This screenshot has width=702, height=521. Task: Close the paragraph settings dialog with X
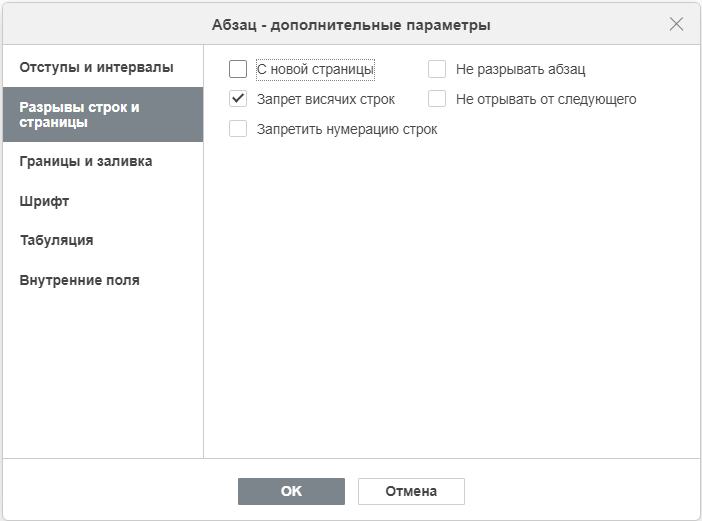coord(676,24)
